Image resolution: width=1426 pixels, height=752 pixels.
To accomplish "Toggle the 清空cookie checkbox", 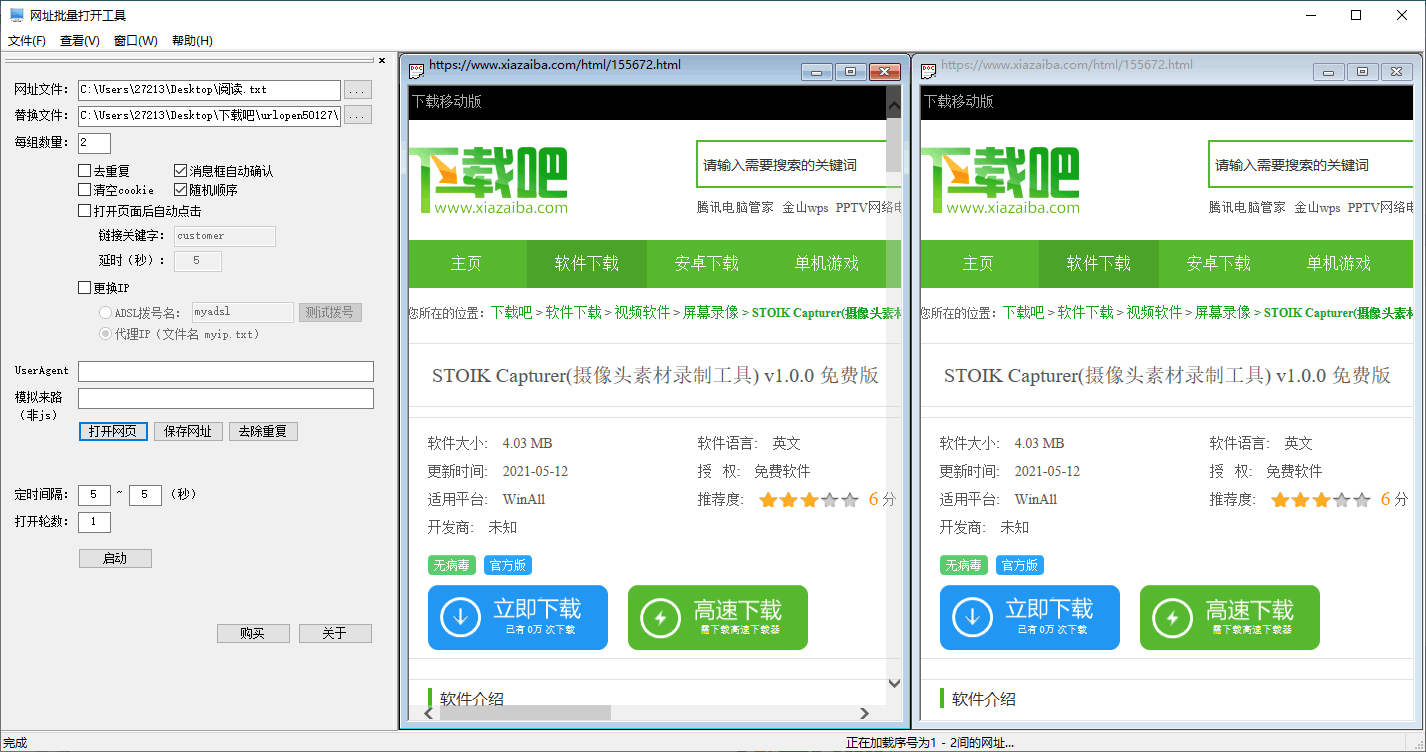I will [x=84, y=189].
